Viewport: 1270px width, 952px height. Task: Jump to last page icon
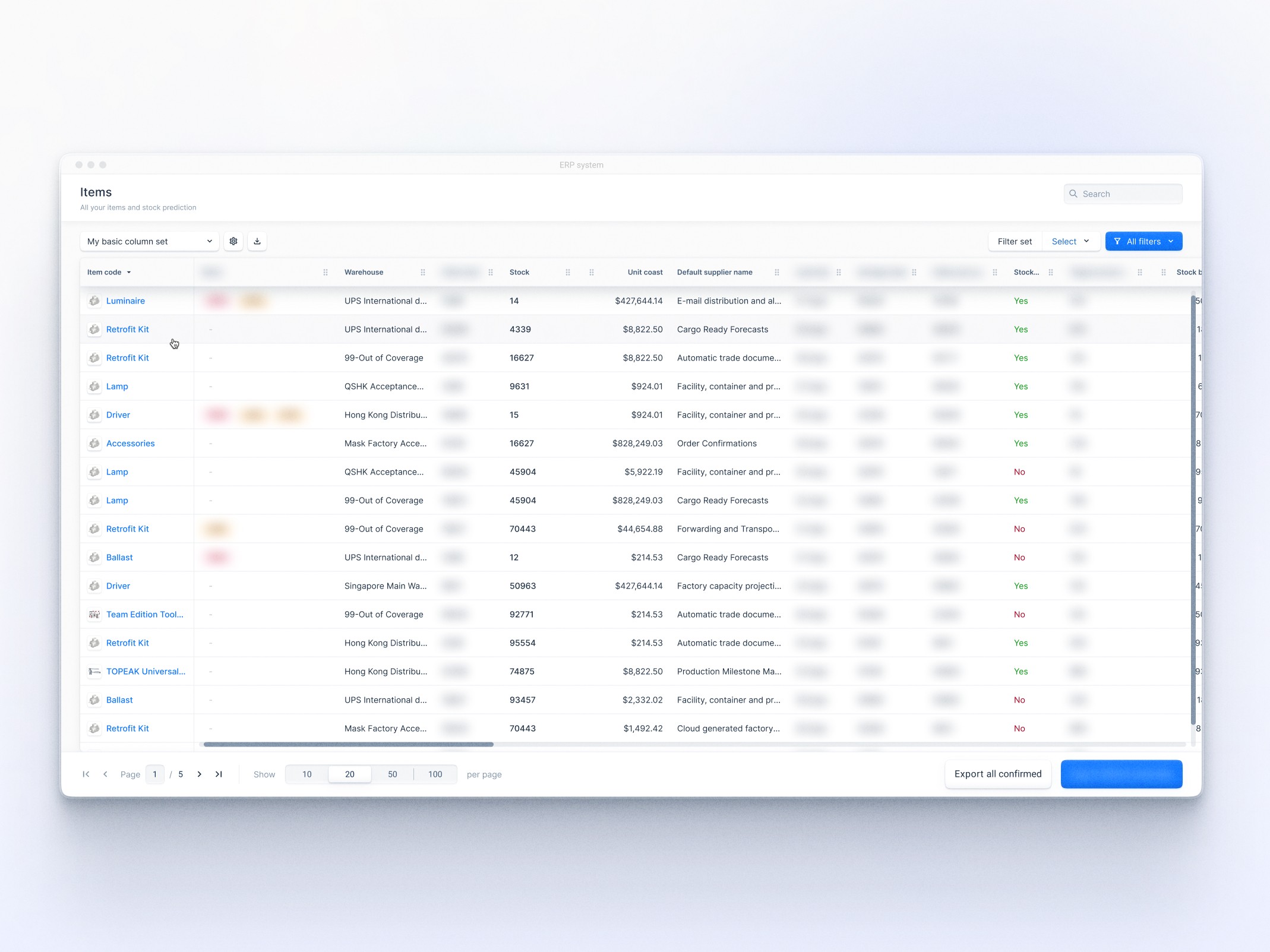pyautogui.click(x=219, y=774)
